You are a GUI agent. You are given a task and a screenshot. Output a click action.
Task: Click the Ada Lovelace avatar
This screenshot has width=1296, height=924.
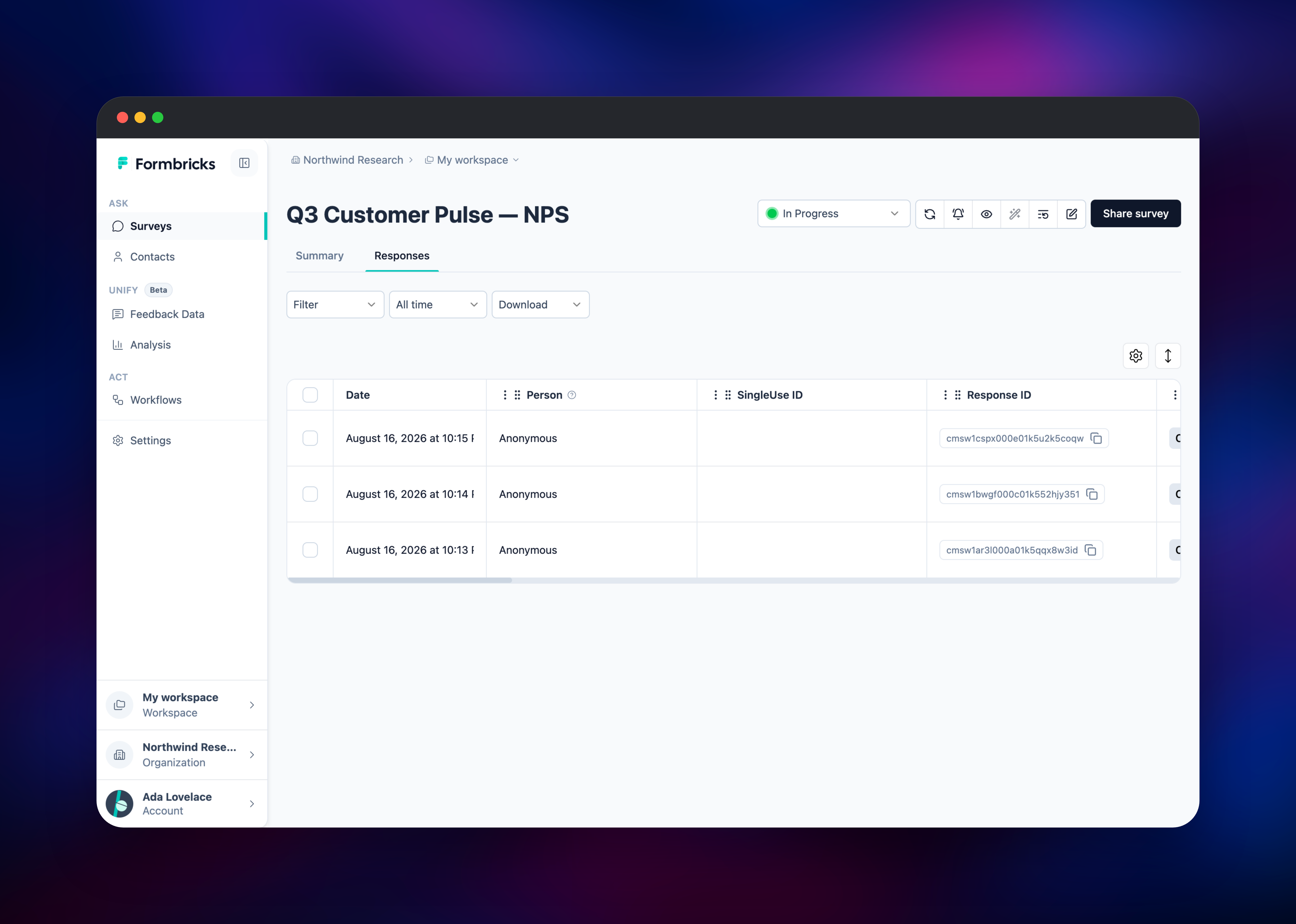click(x=119, y=804)
